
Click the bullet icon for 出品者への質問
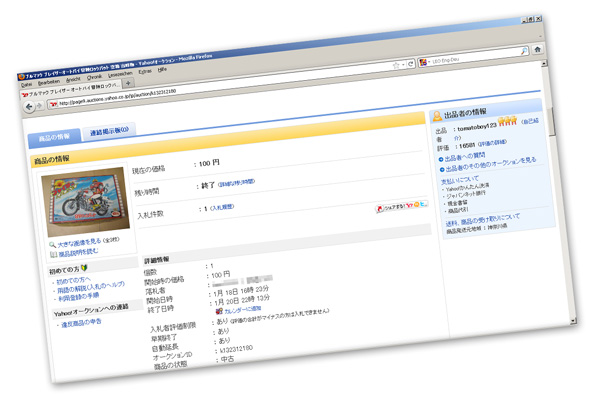441,160
